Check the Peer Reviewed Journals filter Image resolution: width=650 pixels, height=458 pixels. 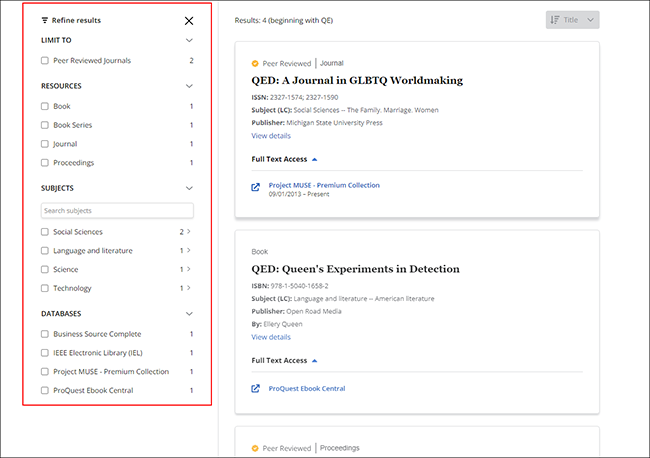point(45,61)
